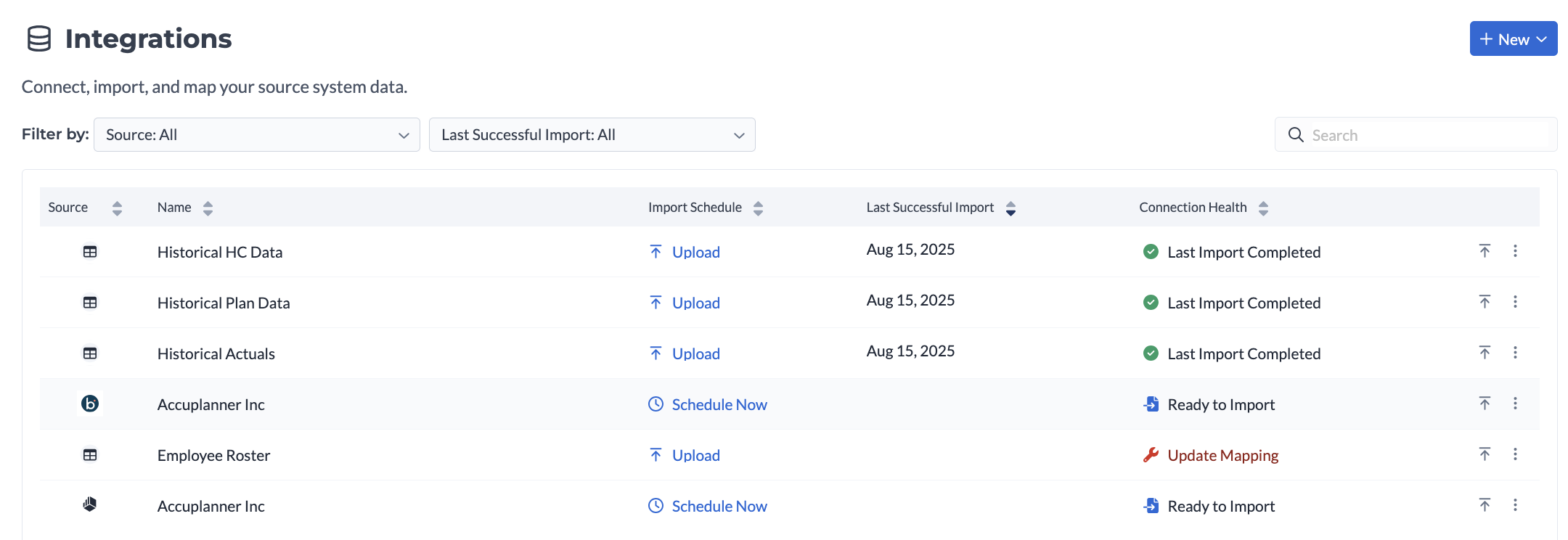
Task: Click the table source icon for Historical Actuals
Action: click(x=90, y=353)
